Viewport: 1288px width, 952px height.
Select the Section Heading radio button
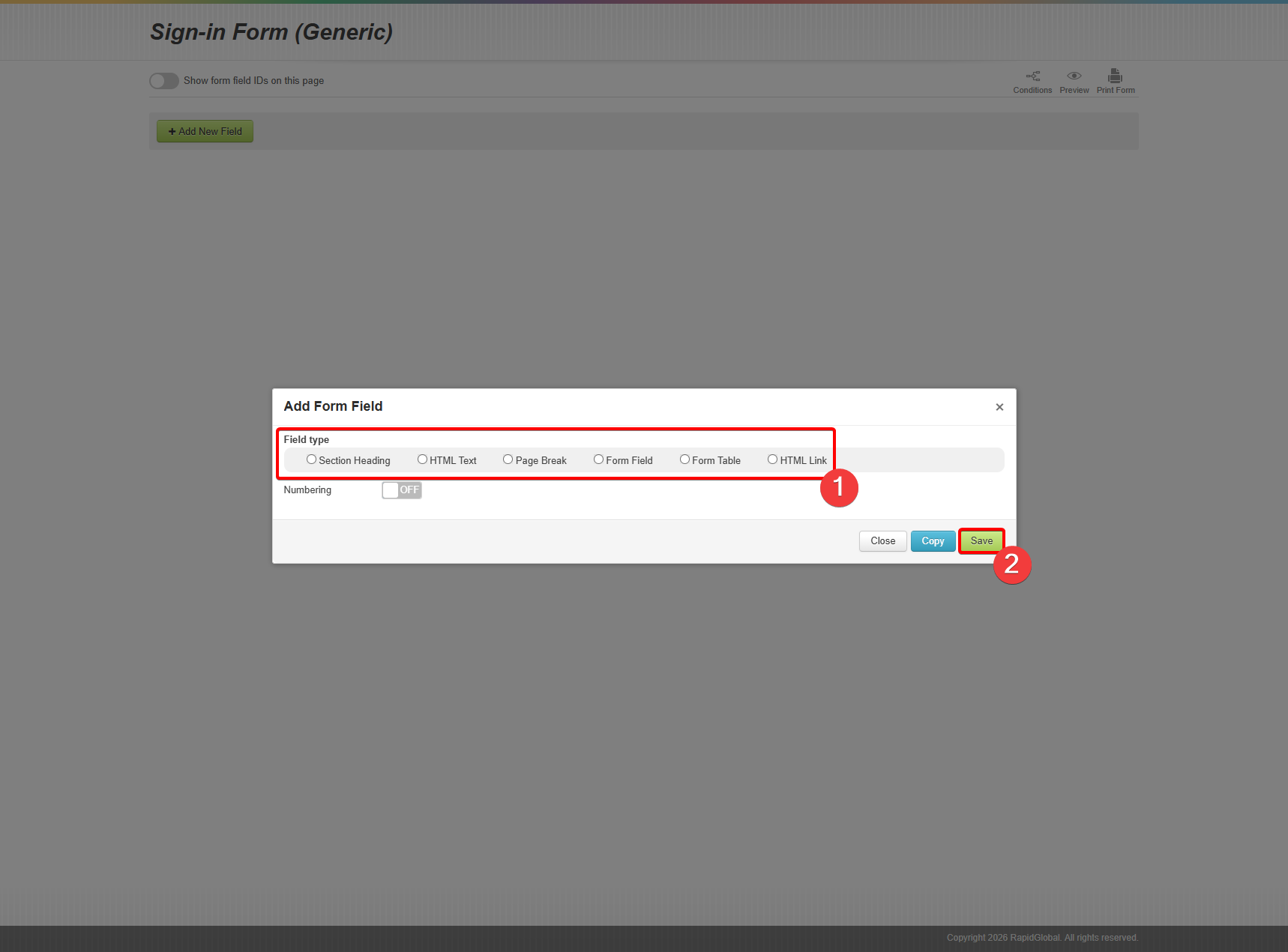click(311, 460)
